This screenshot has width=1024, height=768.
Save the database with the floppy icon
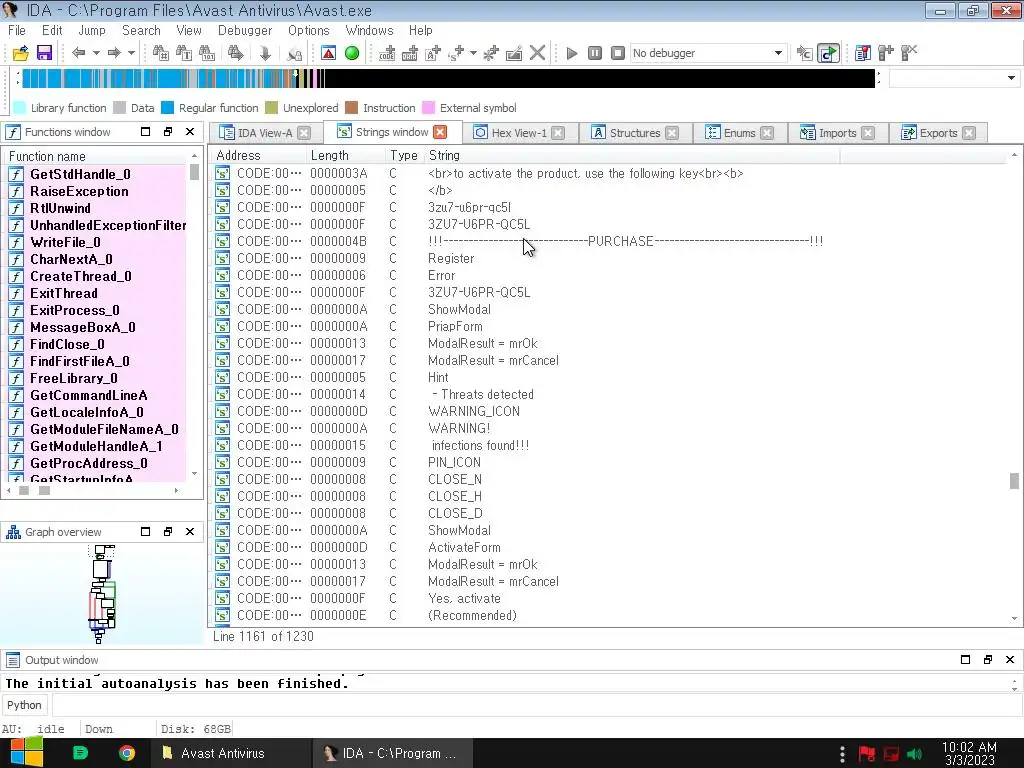(44, 53)
